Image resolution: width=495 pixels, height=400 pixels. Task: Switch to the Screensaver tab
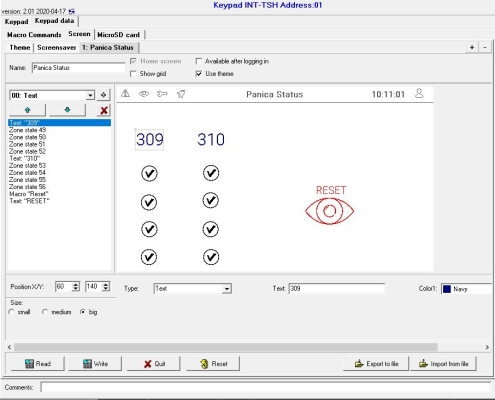point(57,48)
